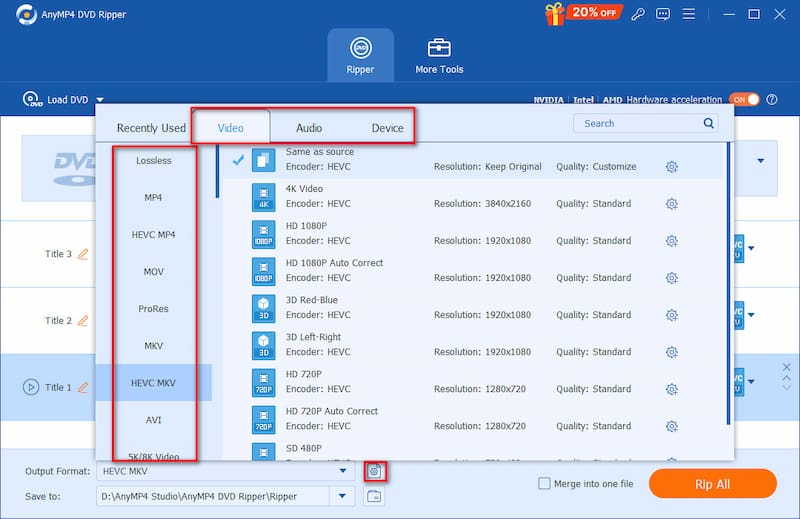Select HEVC MKV format category
This screenshot has width=800, height=519.
tap(153, 383)
